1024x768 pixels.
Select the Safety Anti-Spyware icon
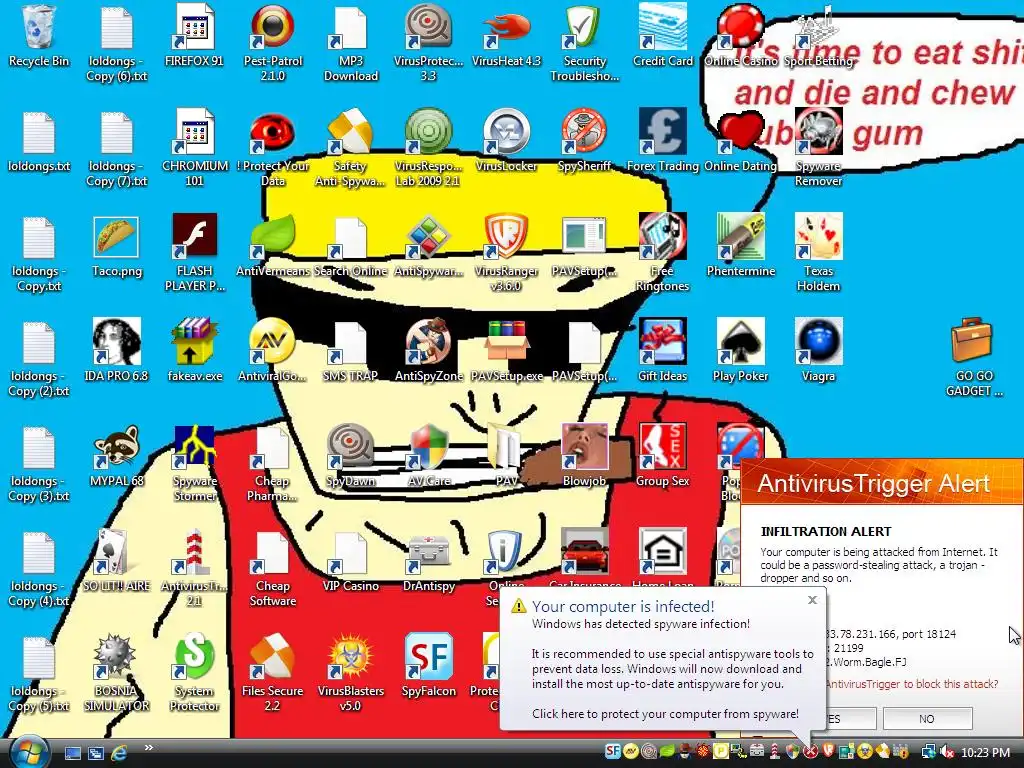[x=351, y=131]
